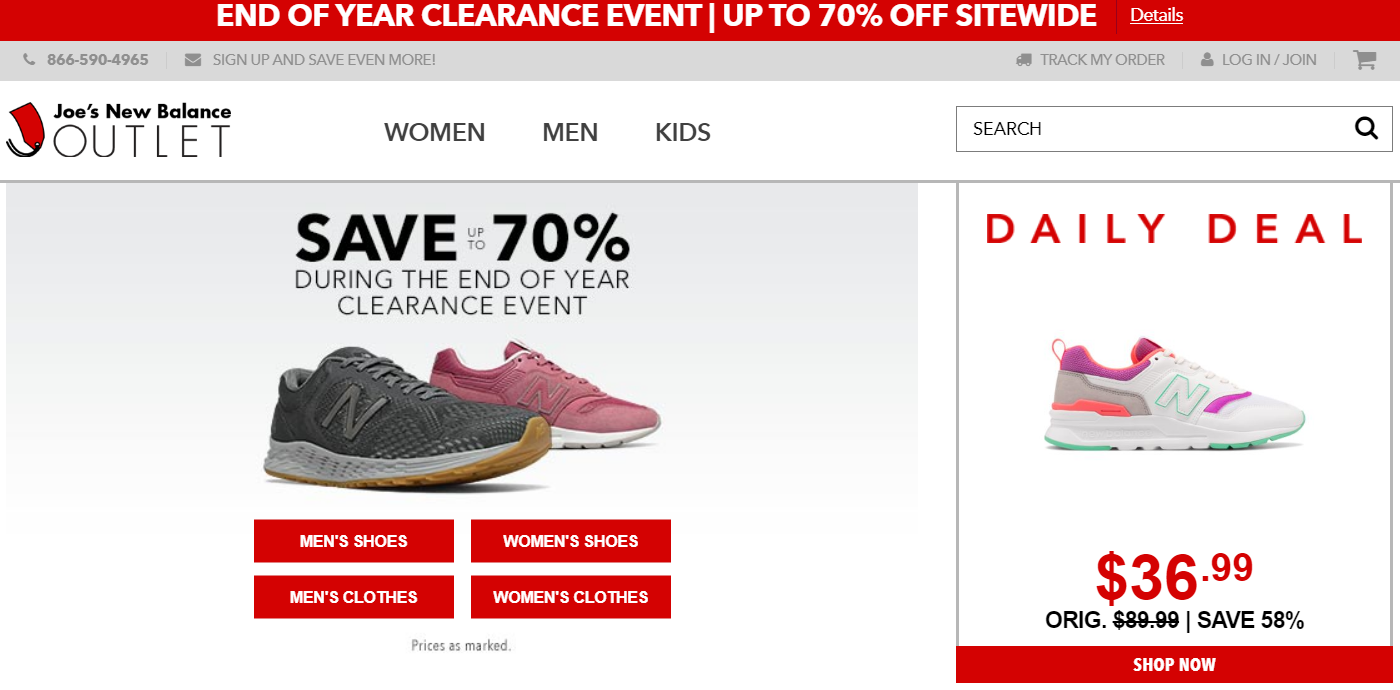The width and height of the screenshot is (1400, 690).
Task: Click the Daily Deal sneaker image
Action: pos(1174,395)
